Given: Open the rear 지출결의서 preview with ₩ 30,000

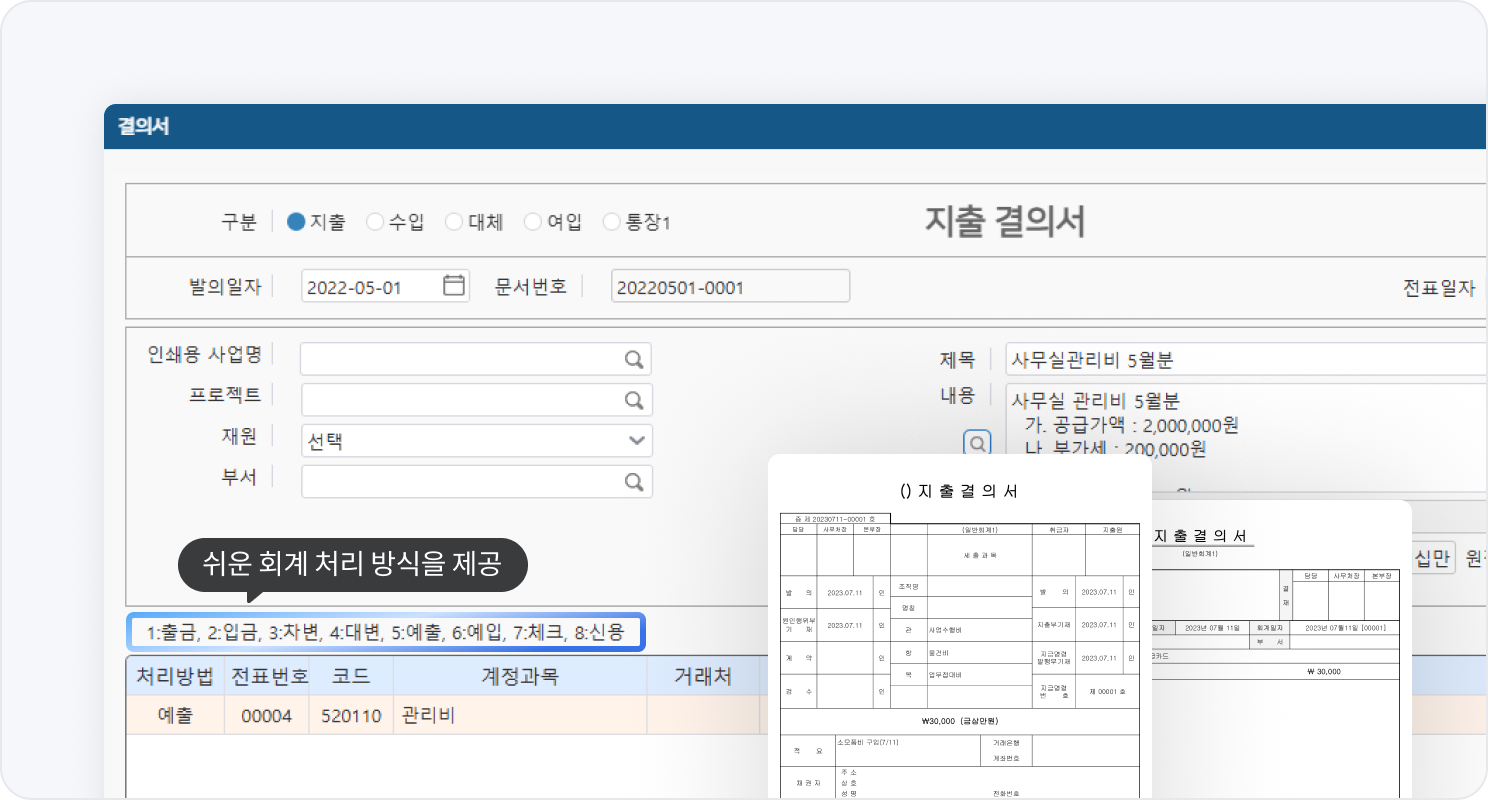Looking at the screenshot, I should click(x=1282, y=650).
